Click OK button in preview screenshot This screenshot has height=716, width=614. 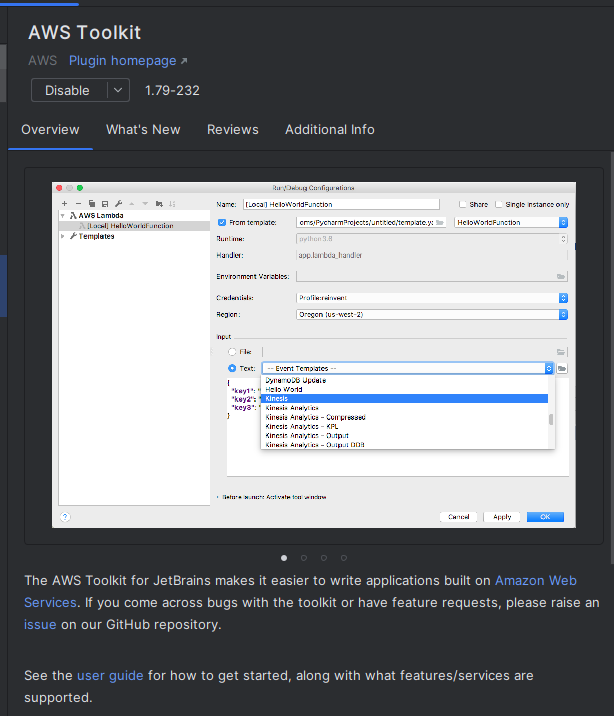545,517
